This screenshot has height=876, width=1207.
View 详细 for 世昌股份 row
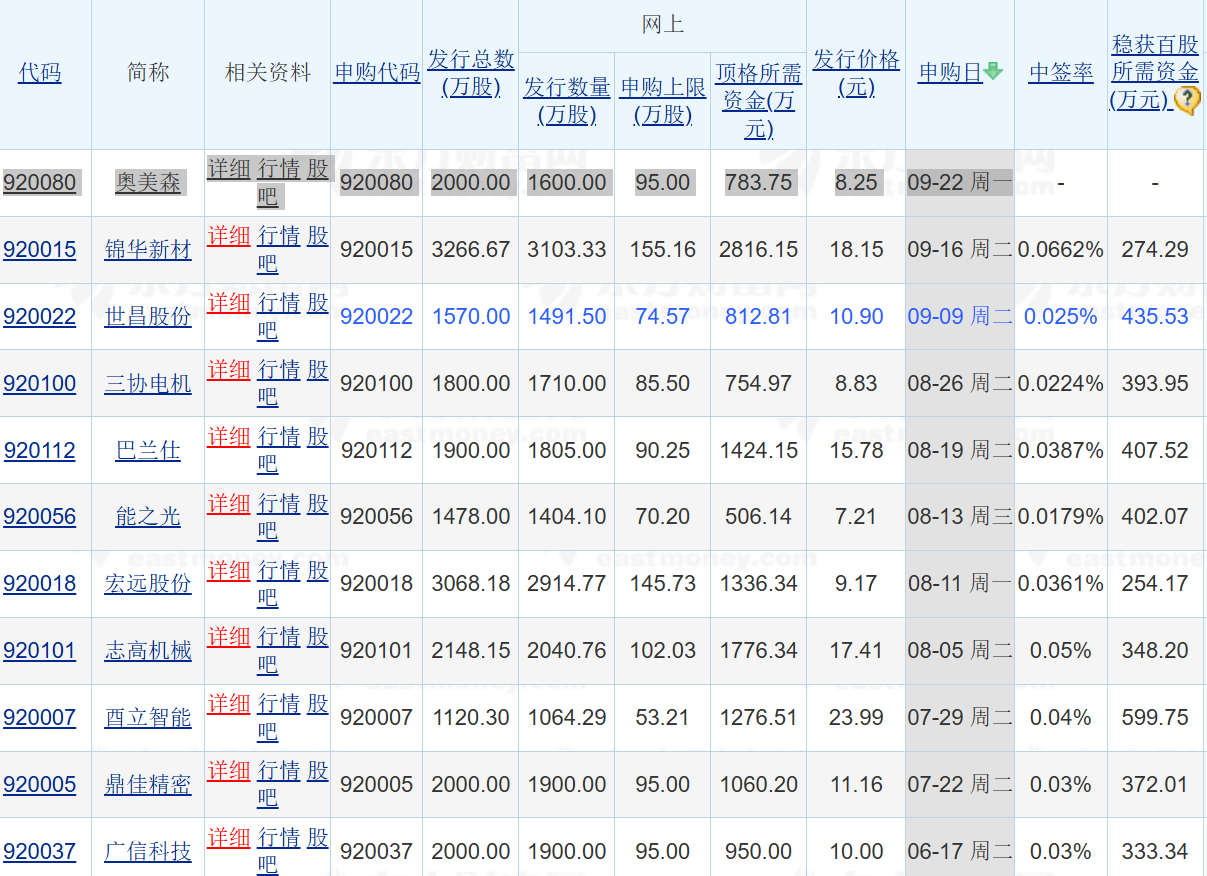[229, 303]
